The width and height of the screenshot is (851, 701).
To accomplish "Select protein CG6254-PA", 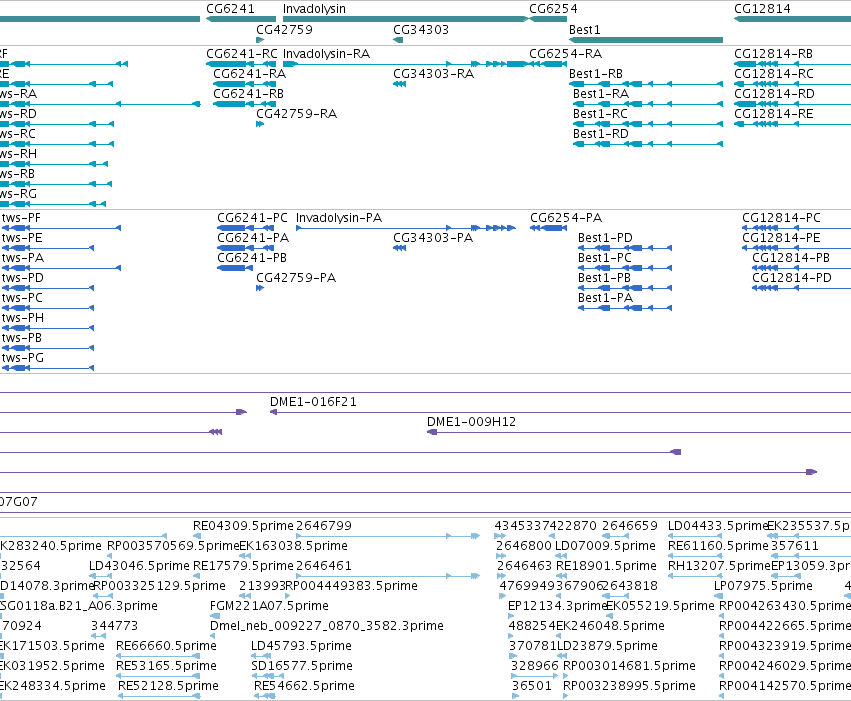I will pos(566,218).
